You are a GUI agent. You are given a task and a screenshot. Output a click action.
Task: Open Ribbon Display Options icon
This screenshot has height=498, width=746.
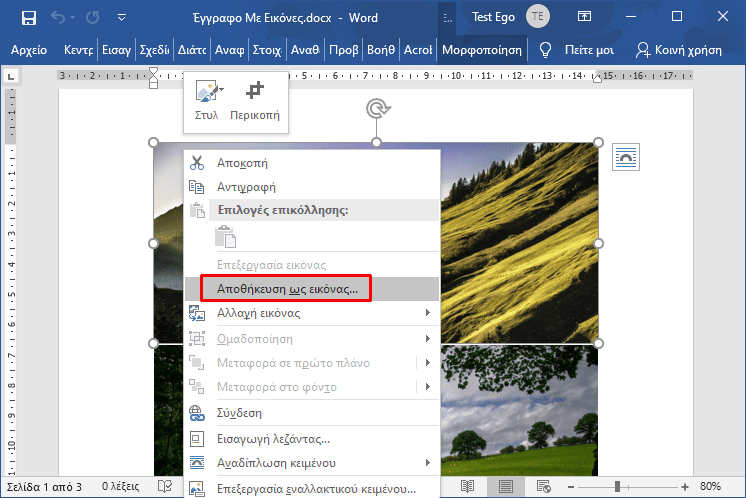[x=584, y=17]
